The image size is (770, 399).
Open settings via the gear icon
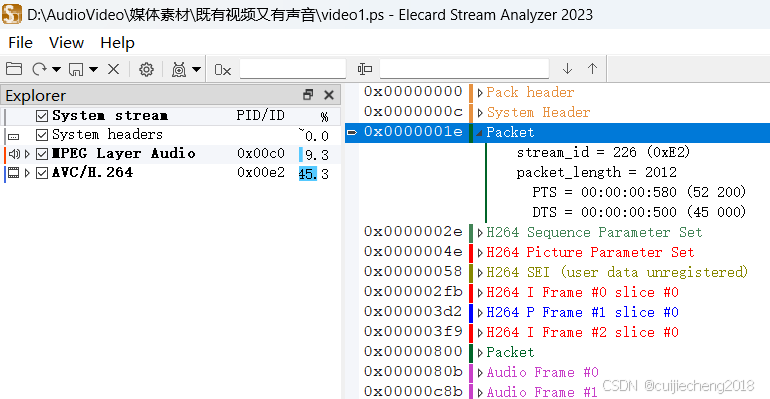pyautogui.click(x=146, y=69)
